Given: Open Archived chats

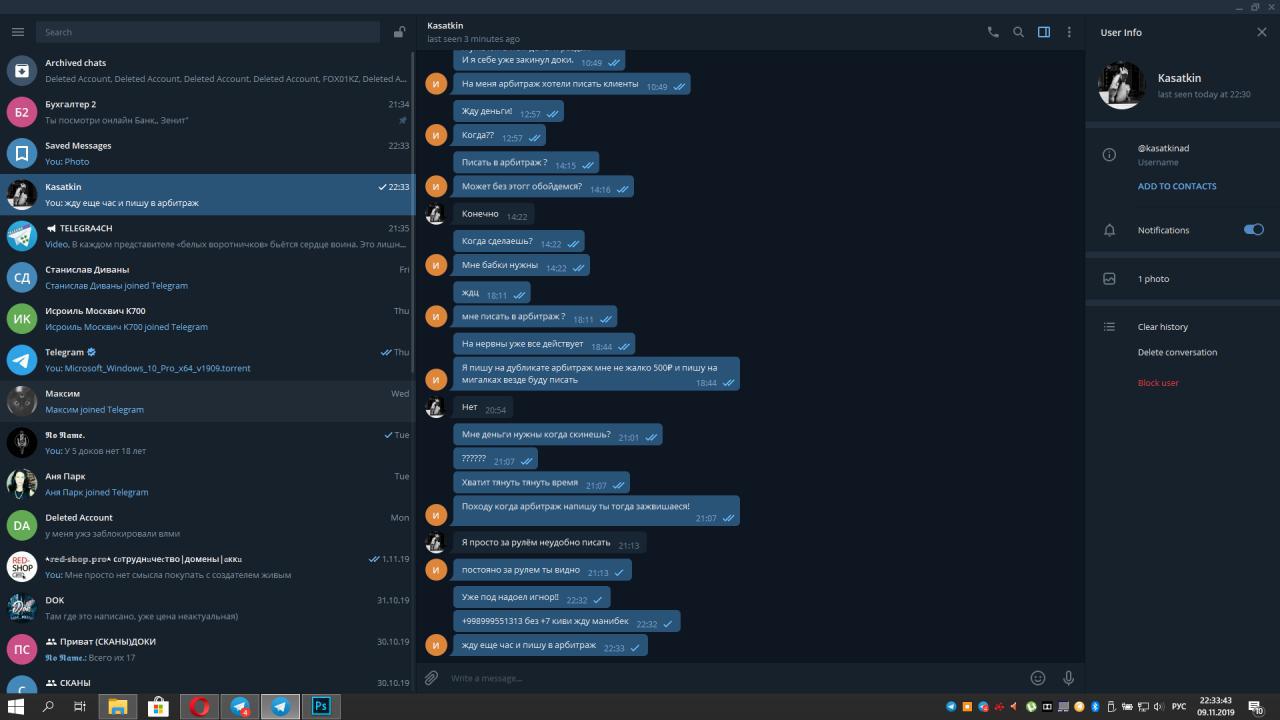Looking at the screenshot, I should click(207, 70).
